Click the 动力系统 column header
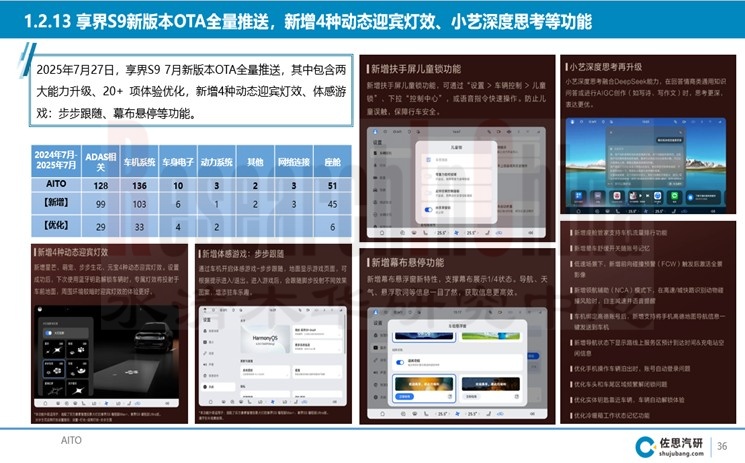The height and width of the screenshot is (463, 745). point(217,162)
